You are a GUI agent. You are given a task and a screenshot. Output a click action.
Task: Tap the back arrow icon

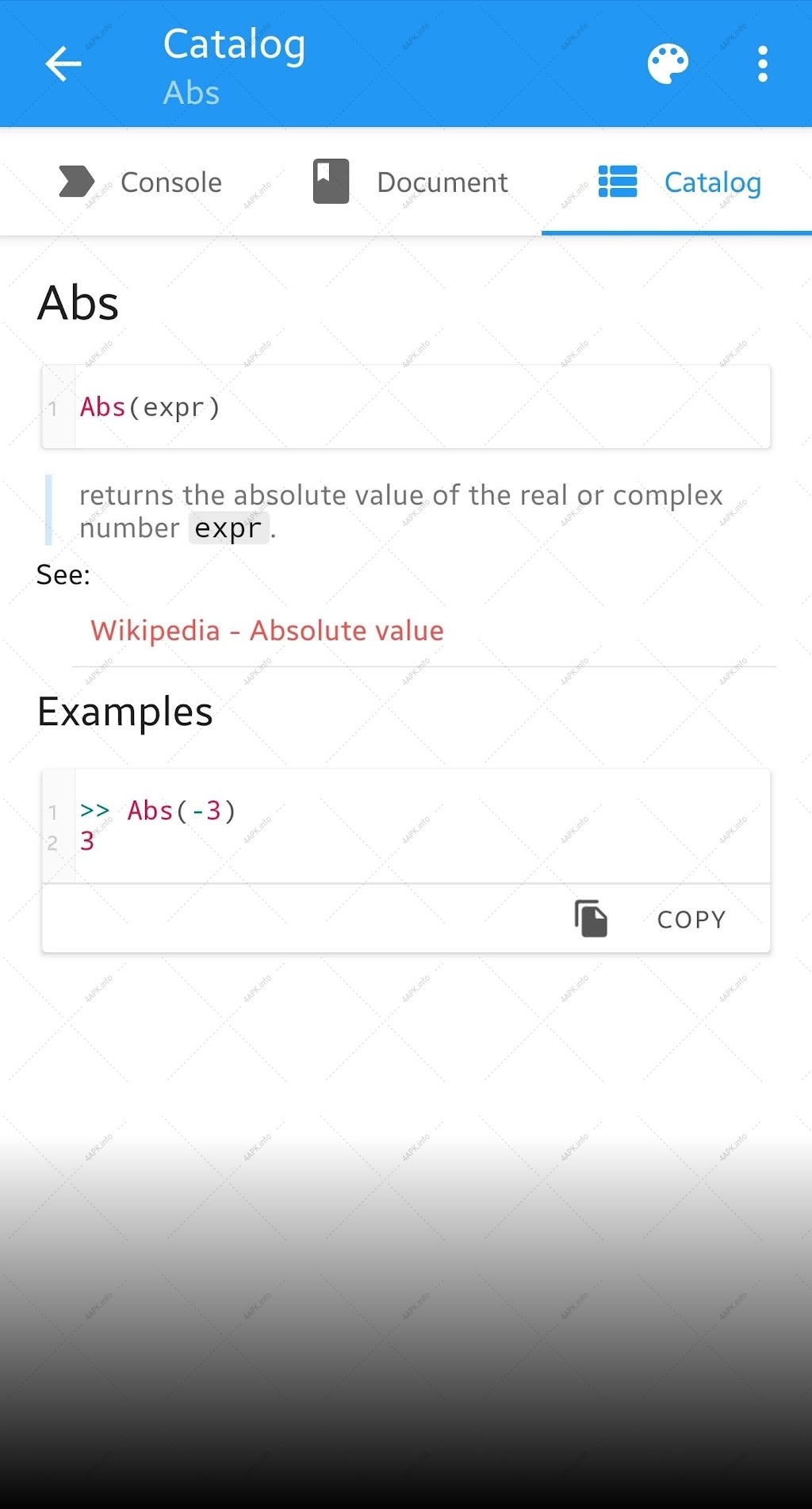click(63, 64)
